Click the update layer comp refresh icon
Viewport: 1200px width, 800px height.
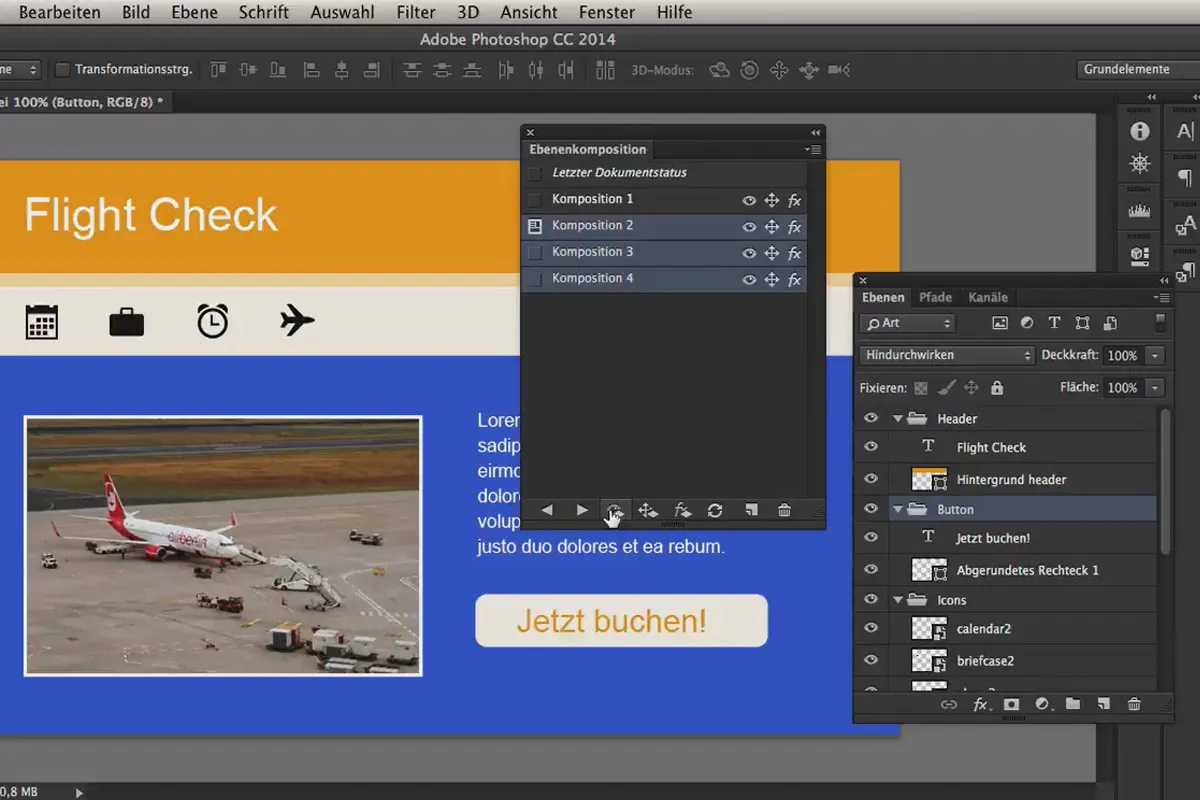tap(715, 511)
